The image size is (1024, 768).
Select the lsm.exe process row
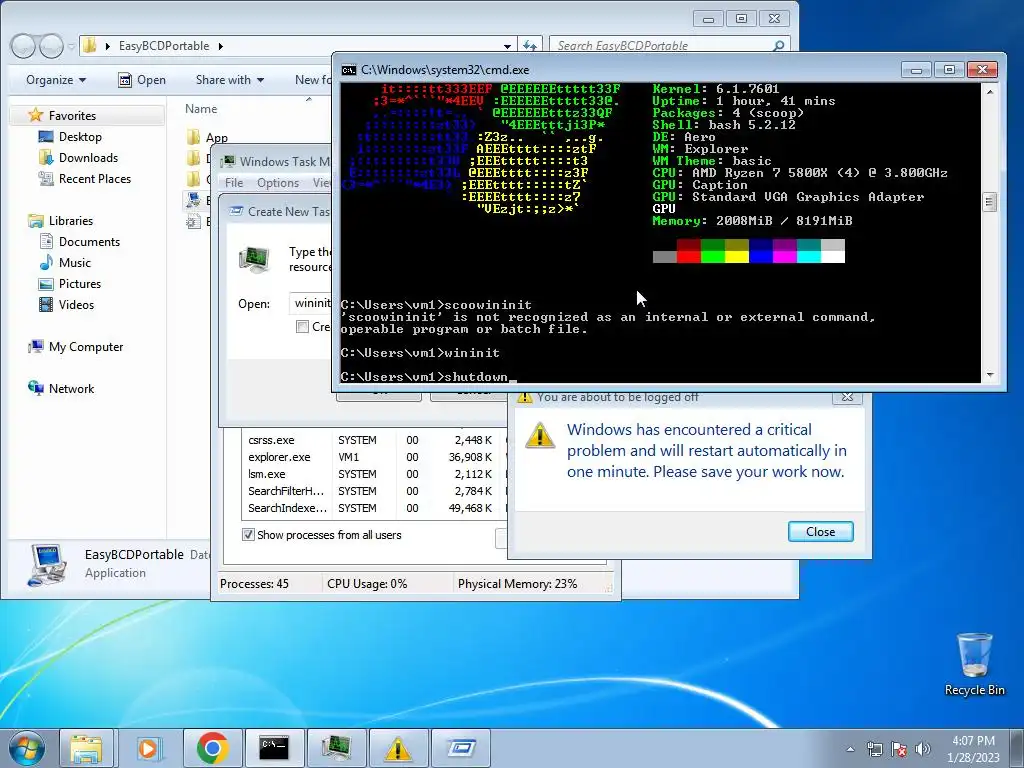point(374,474)
